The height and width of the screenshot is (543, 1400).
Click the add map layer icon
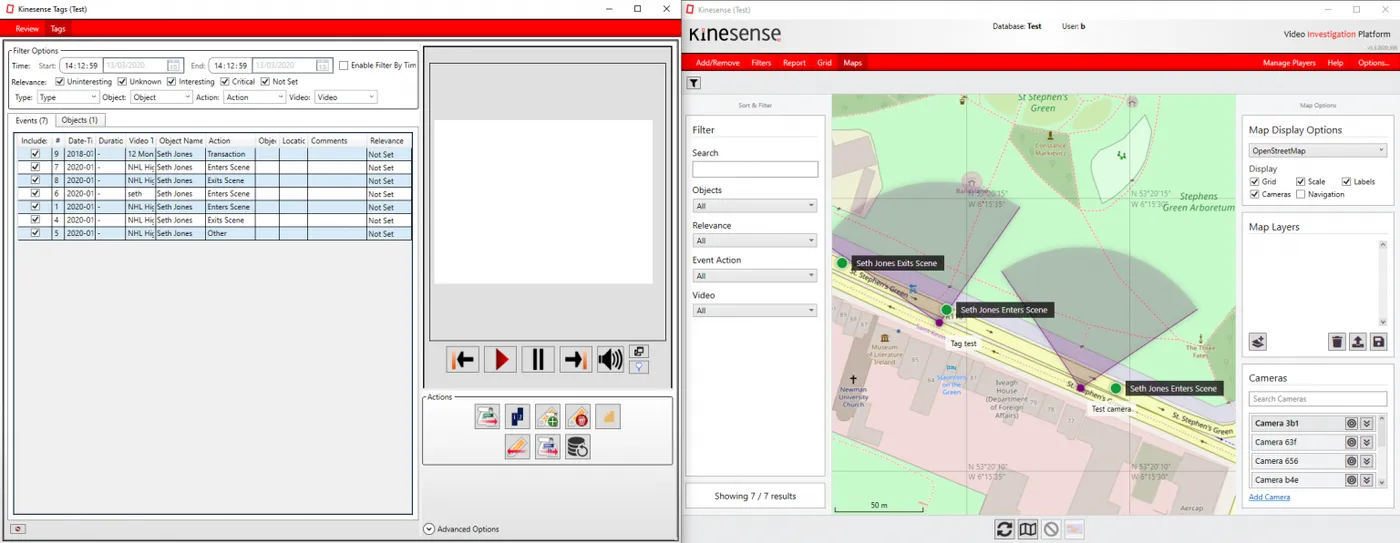(x=1258, y=342)
